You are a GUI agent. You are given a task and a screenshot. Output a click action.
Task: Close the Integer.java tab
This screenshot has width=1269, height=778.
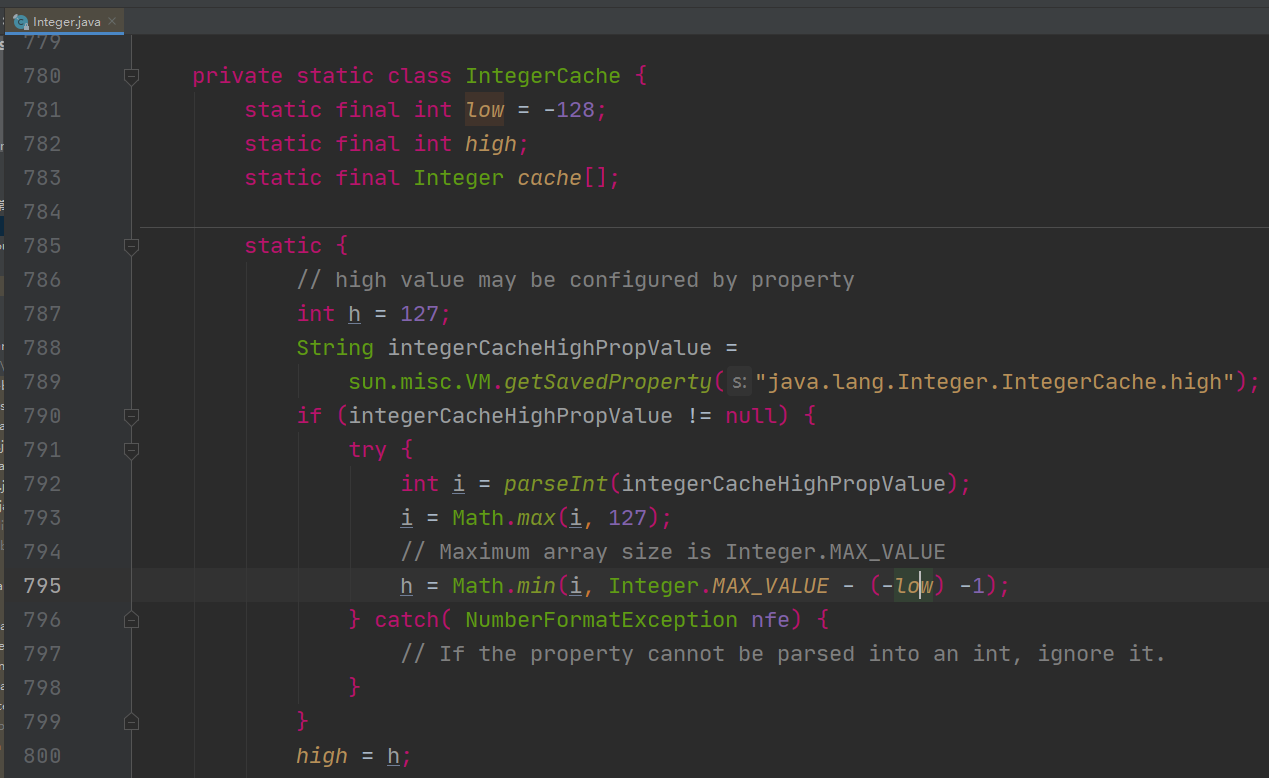[x=113, y=21]
